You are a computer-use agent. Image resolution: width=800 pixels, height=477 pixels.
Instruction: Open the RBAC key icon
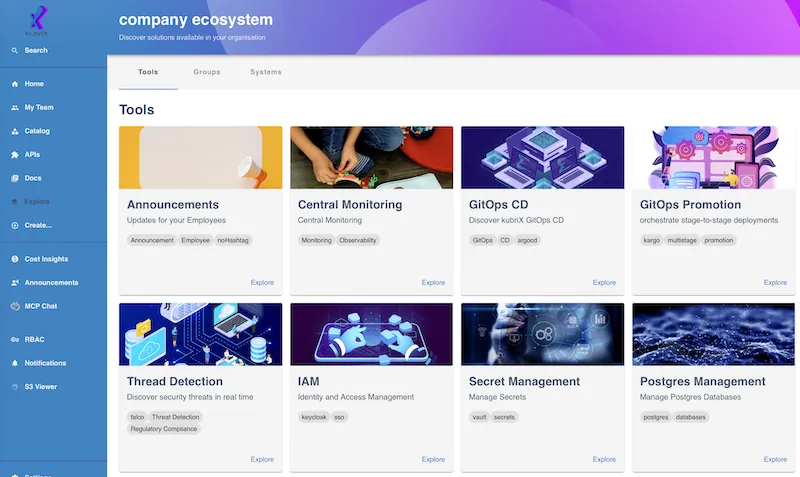coord(14,340)
